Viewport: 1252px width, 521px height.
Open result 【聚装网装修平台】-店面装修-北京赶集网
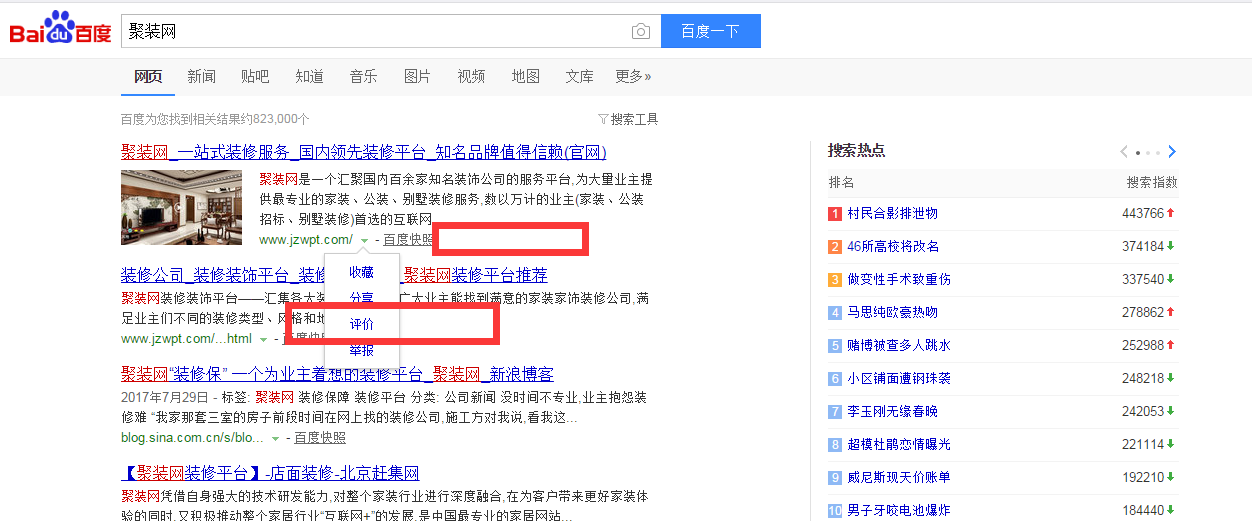click(x=270, y=473)
